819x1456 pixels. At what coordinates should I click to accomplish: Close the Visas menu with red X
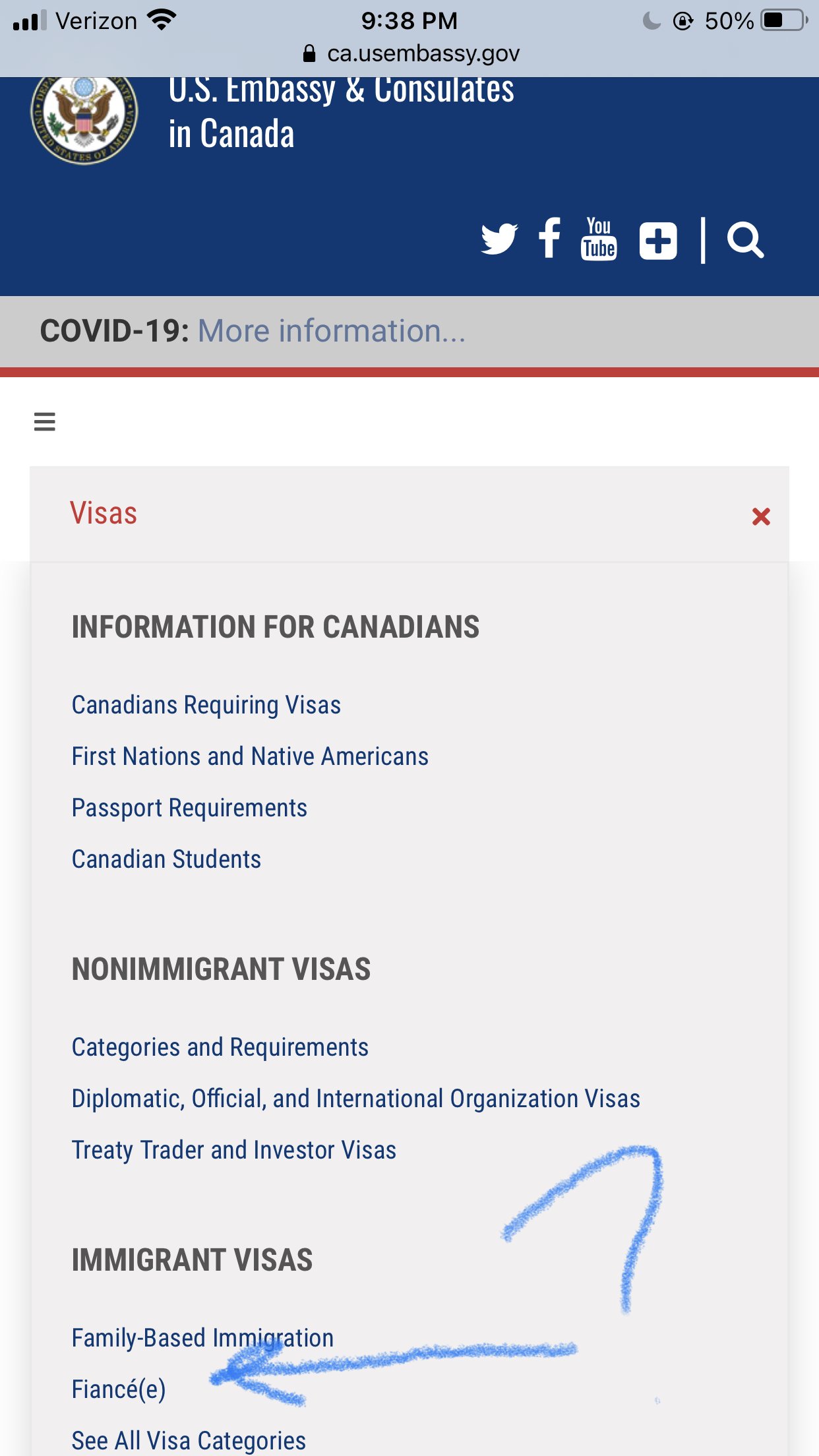click(x=761, y=516)
